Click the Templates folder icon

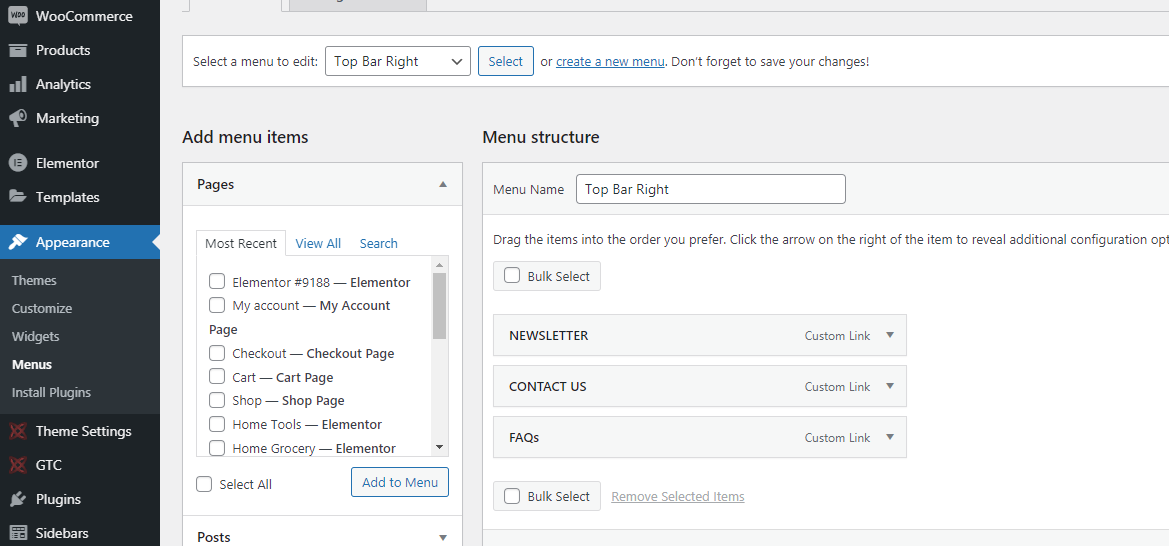[x=17, y=197]
